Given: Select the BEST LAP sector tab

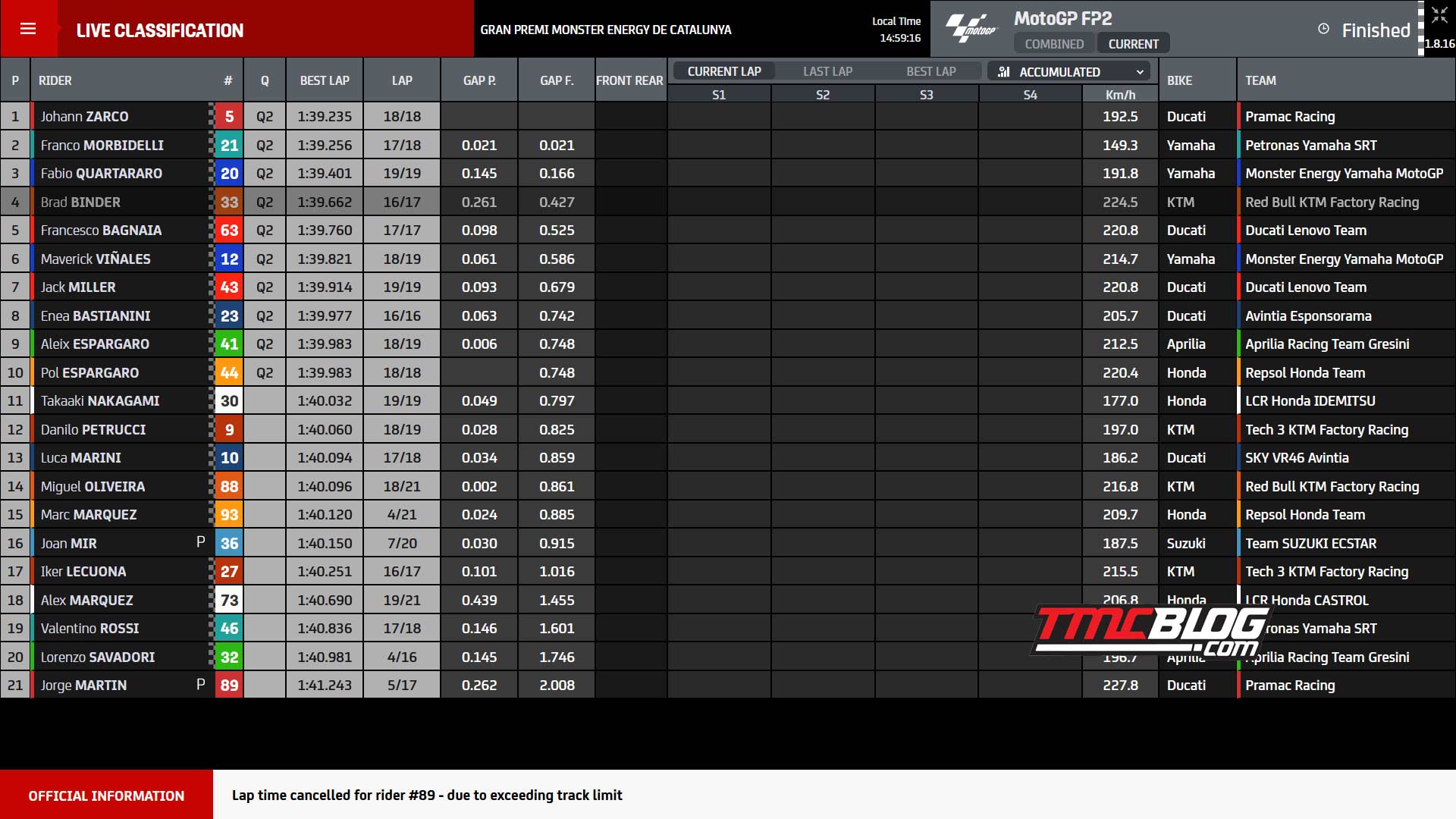Looking at the screenshot, I should pos(931,71).
